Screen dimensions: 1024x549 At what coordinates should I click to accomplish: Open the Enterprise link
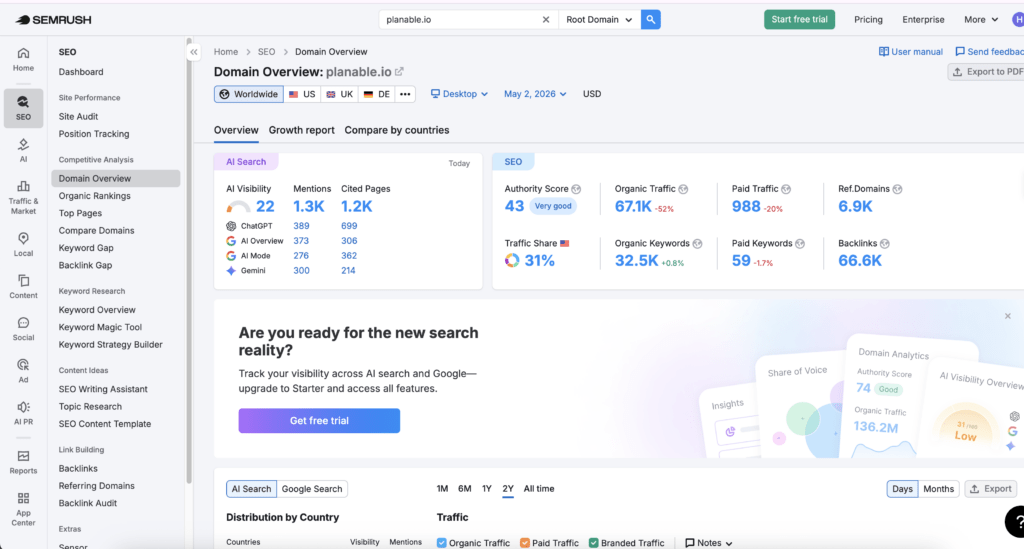(923, 20)
